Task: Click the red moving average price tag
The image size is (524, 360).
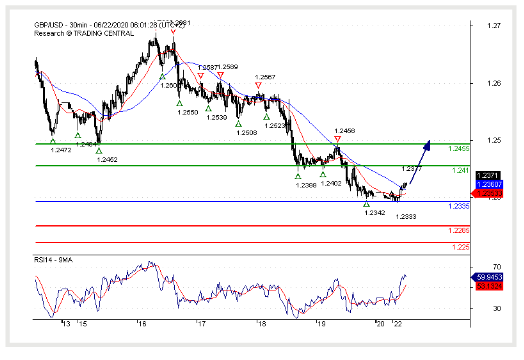Action: tap(487, 193)
